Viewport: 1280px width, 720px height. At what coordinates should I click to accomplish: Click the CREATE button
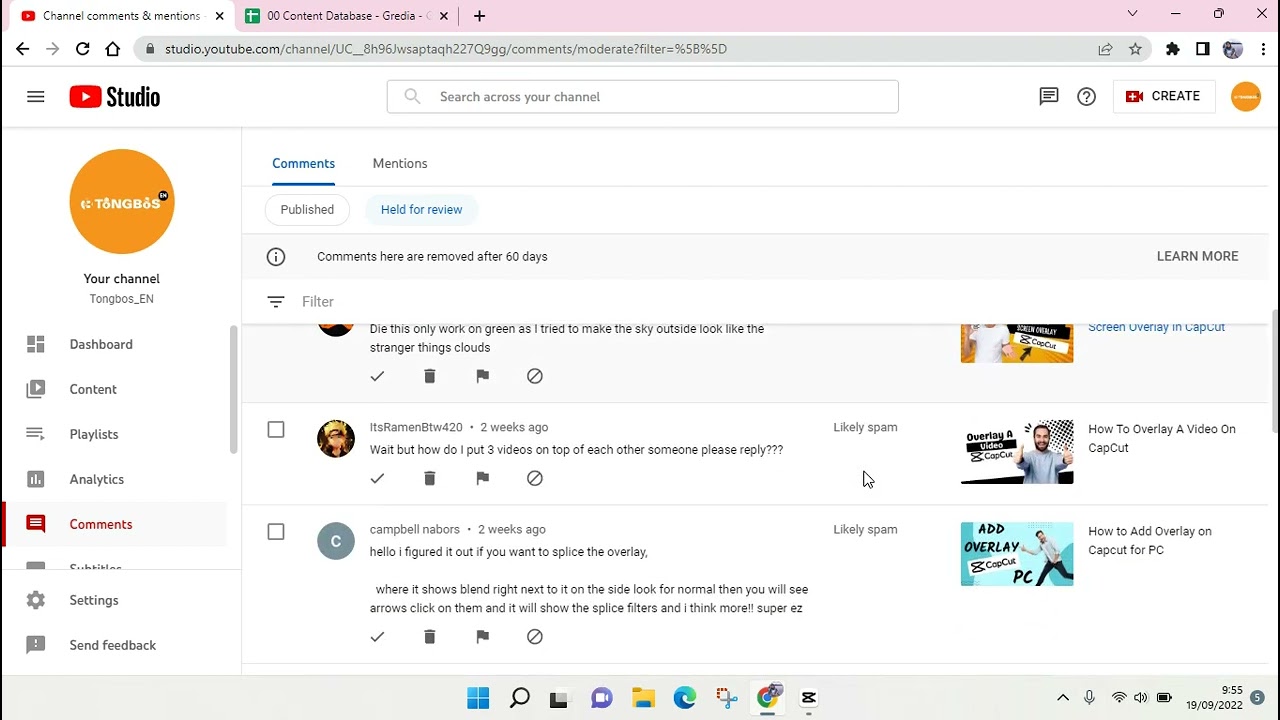click(x=1162, y=96)
